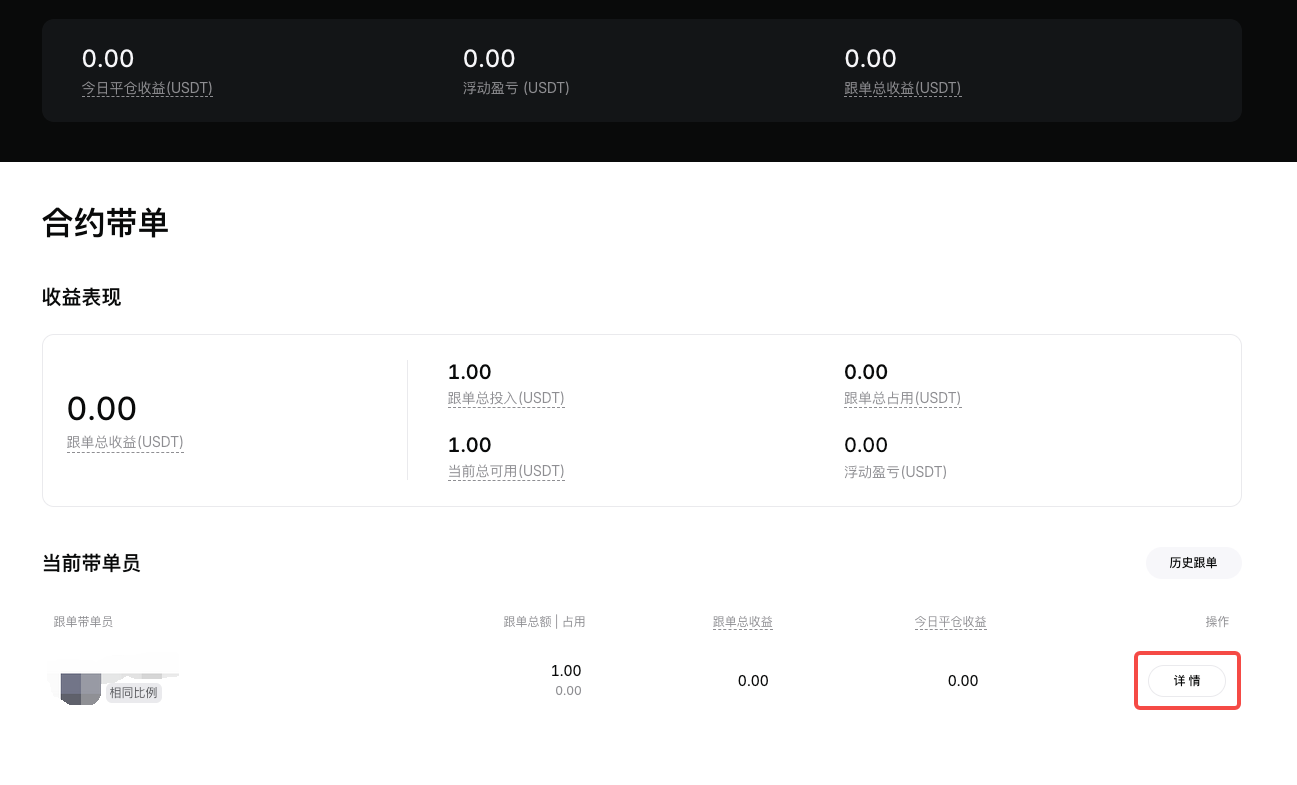Viewport: 1297px width, 785px height.
Task: Click the 相同比例 tag beside trader
Action: (133, 693)
